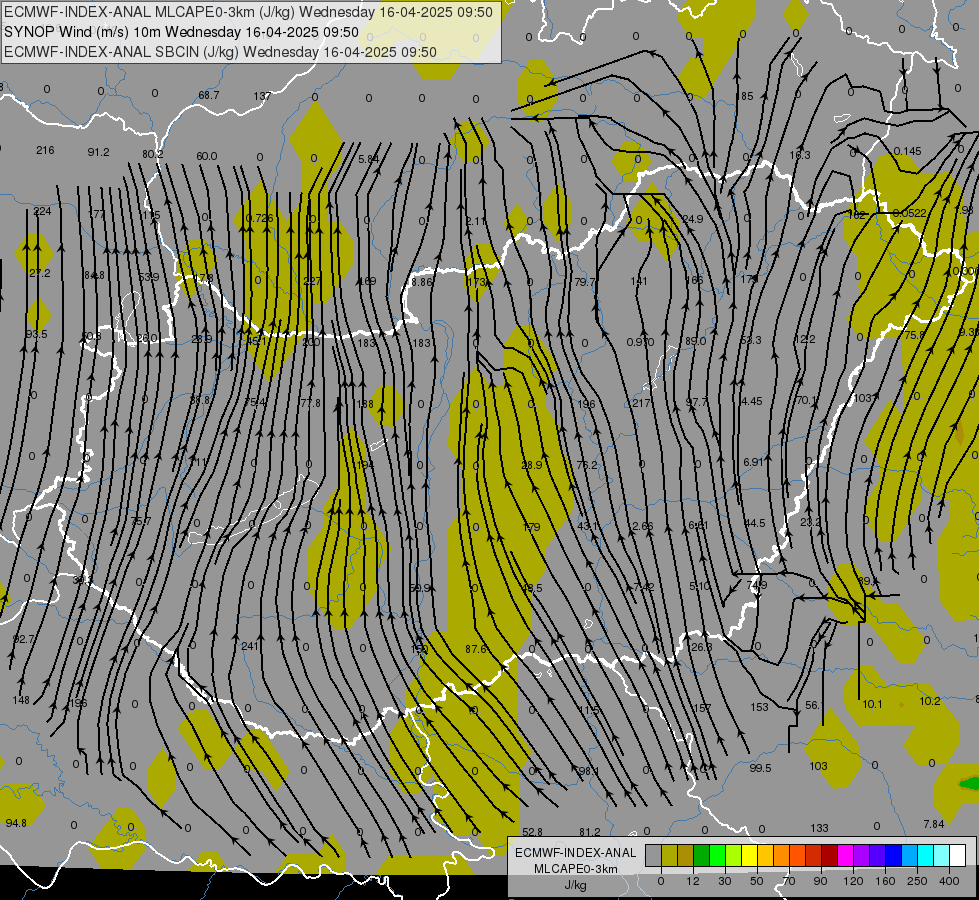The width and height of the screenshot is (979, 900).
Task: Click the map value 87.6
Action: [x=476, y=650]
